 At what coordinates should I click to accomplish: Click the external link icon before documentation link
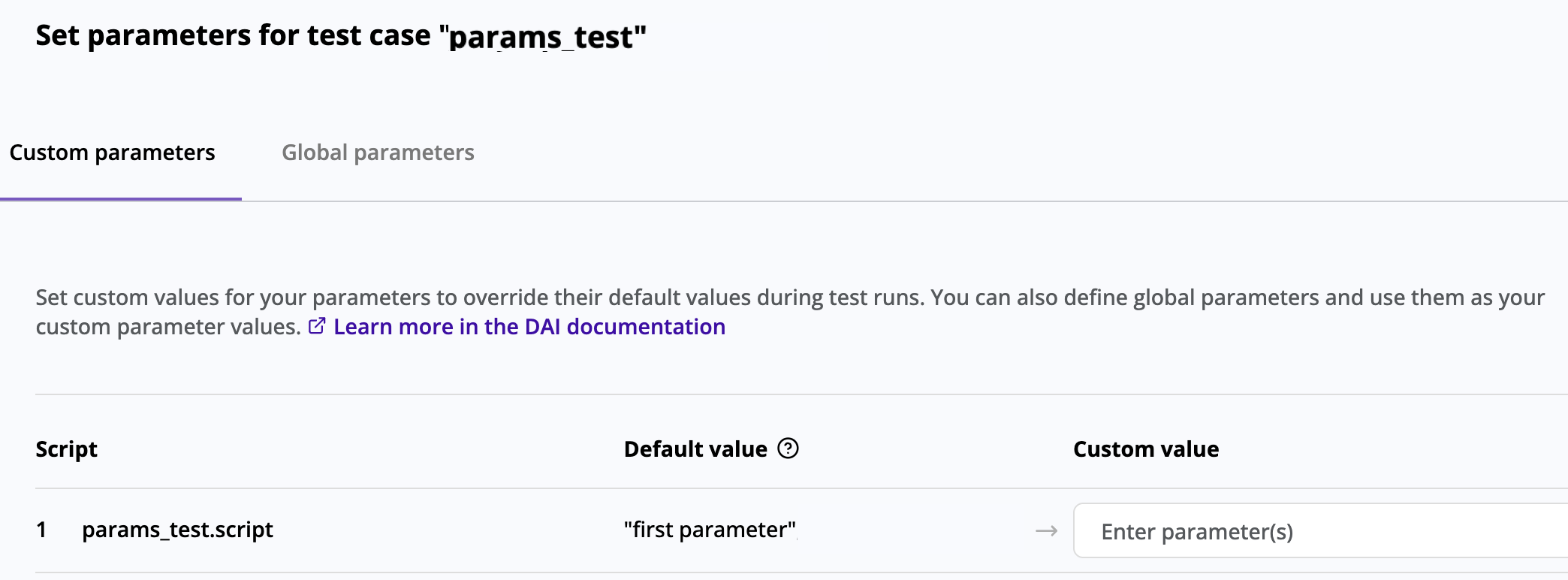point(317,326)
